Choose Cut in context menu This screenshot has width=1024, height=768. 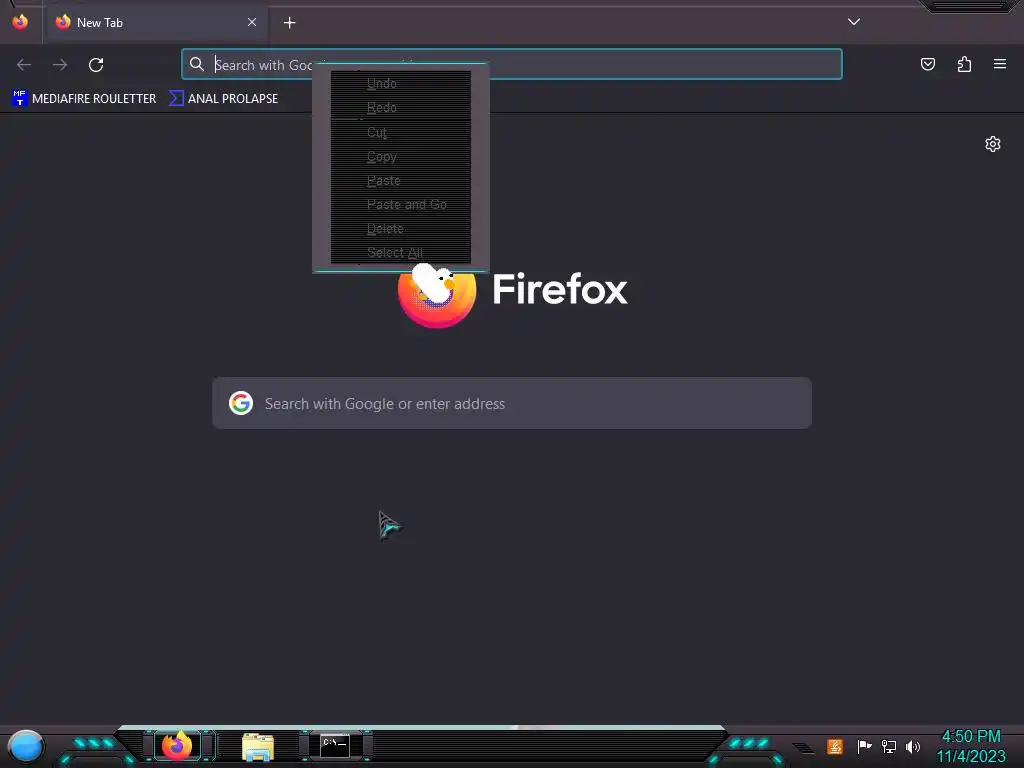point(400,133)
